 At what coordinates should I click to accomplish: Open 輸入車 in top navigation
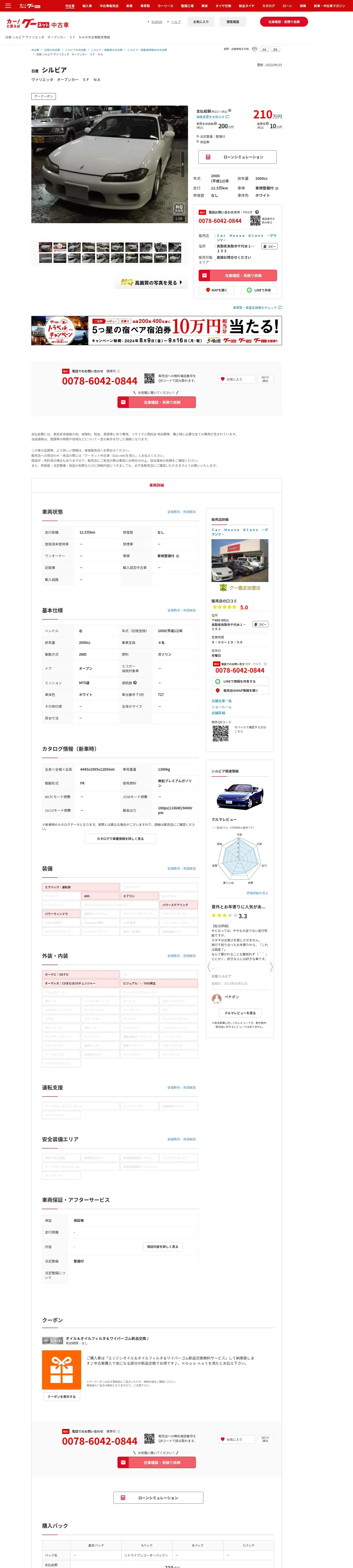point(87,5)
